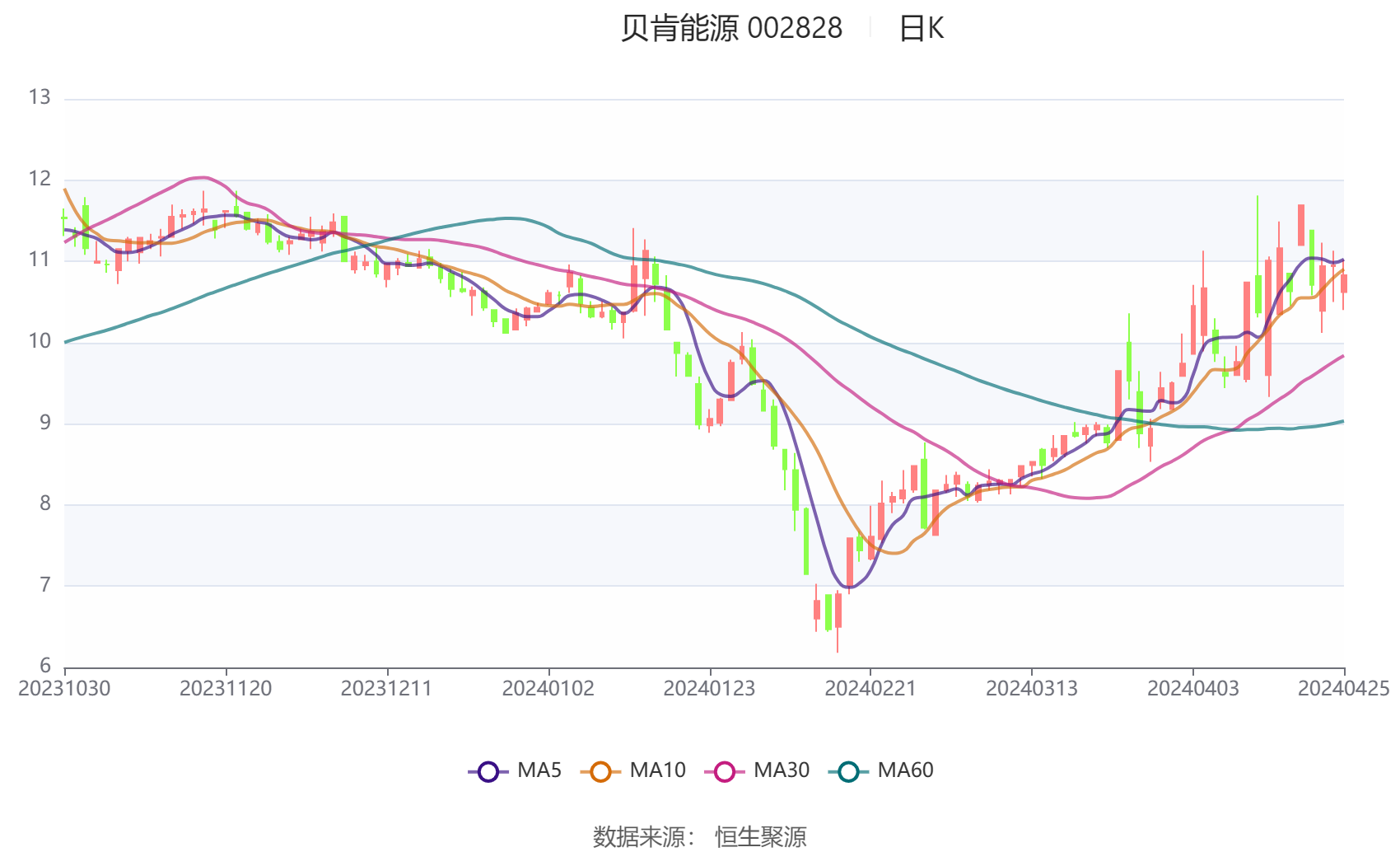This screenshot has height=852, width=1400.
Task: Toggle the MA60 legend series
Action: [x=881, y=770]
